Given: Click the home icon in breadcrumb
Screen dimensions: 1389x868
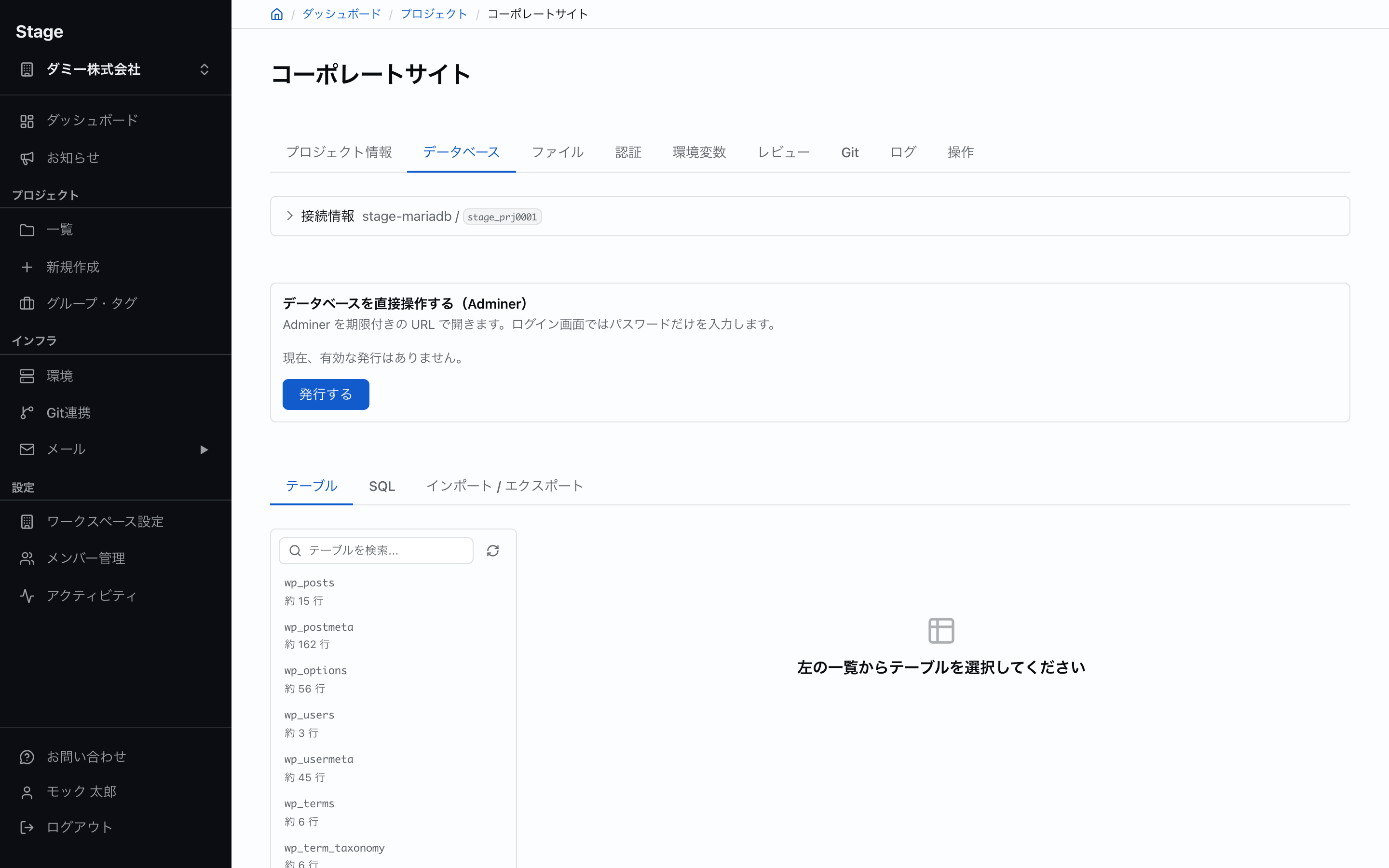Looking at the screenshot, I should pyautogui.click(x=277, y=14).
